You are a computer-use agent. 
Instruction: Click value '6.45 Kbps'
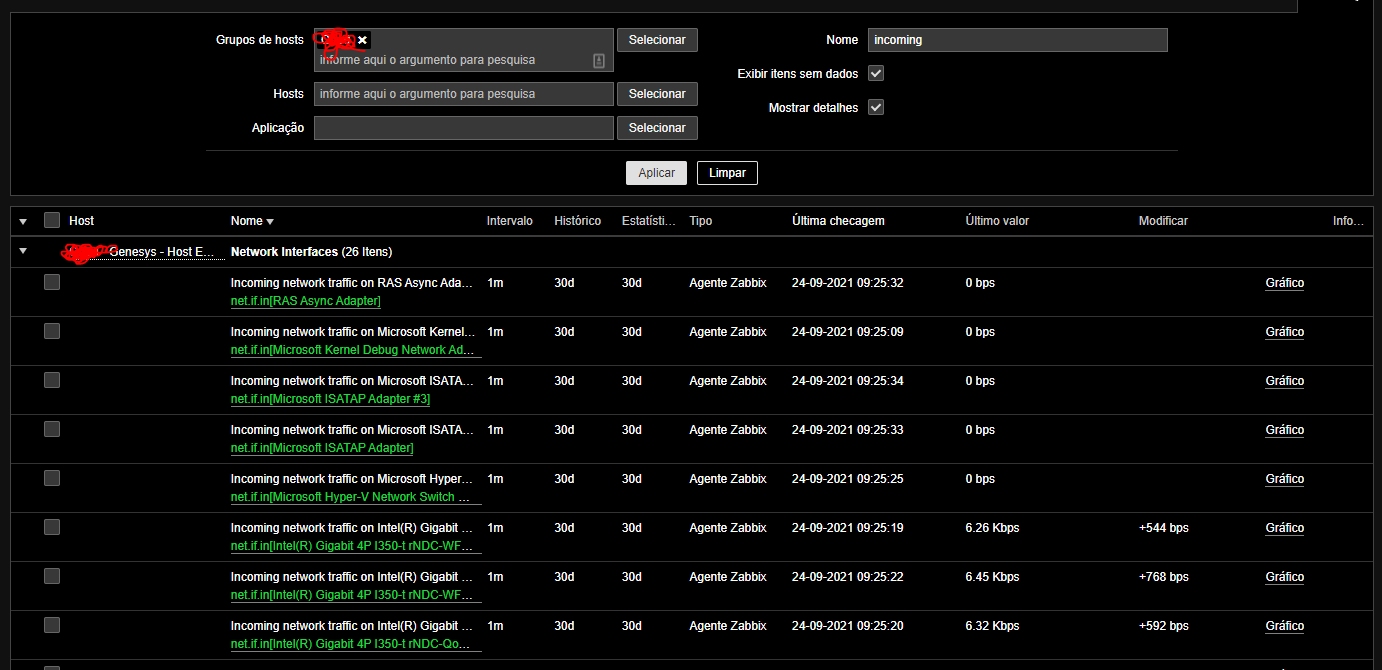(992, 577)
